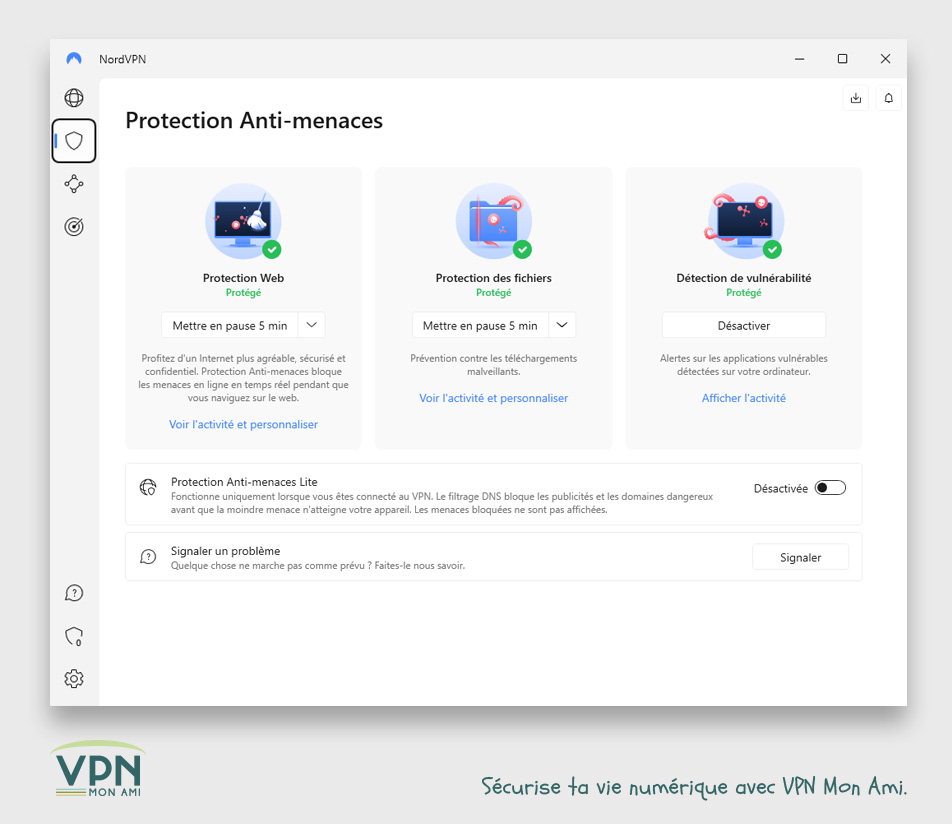Click the question bubble icon beside Signaler un problème
Viewport: 952px width, 824px height.
click(x=148, y=556)
